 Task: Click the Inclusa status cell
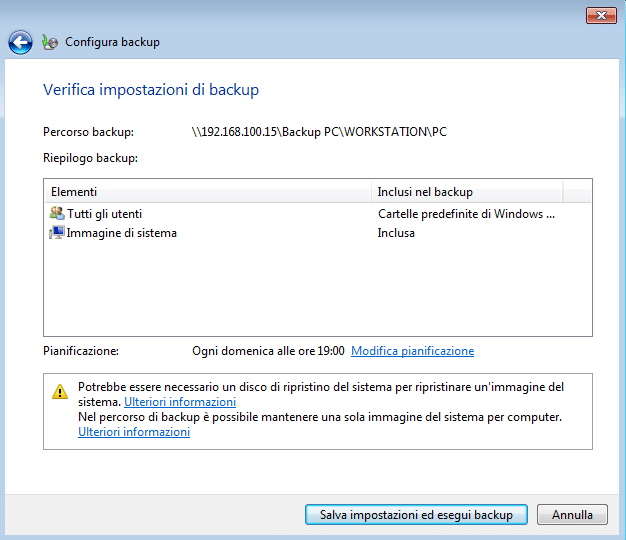396,233
